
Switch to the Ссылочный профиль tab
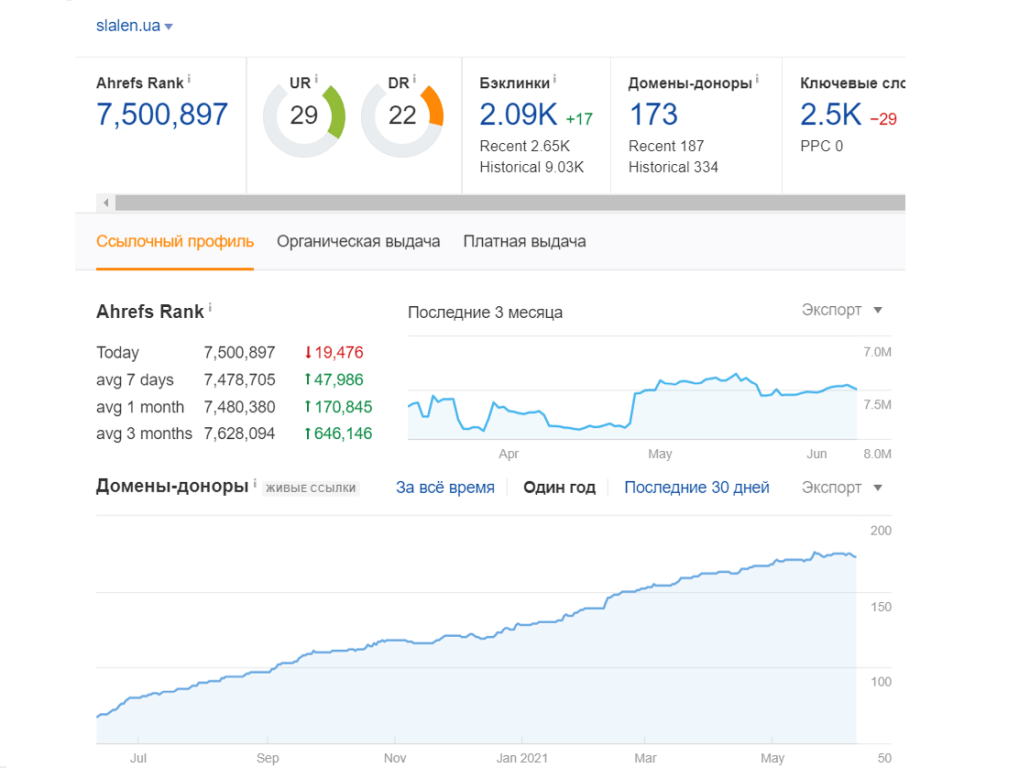click(x=175, y=242)
